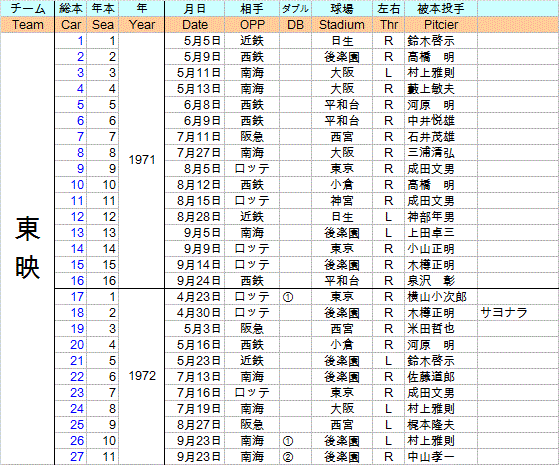Screen dimensions: 559x465
Task: Click stadium 神宮 in 8月15日 row
Action: click(x=342, y=201)
